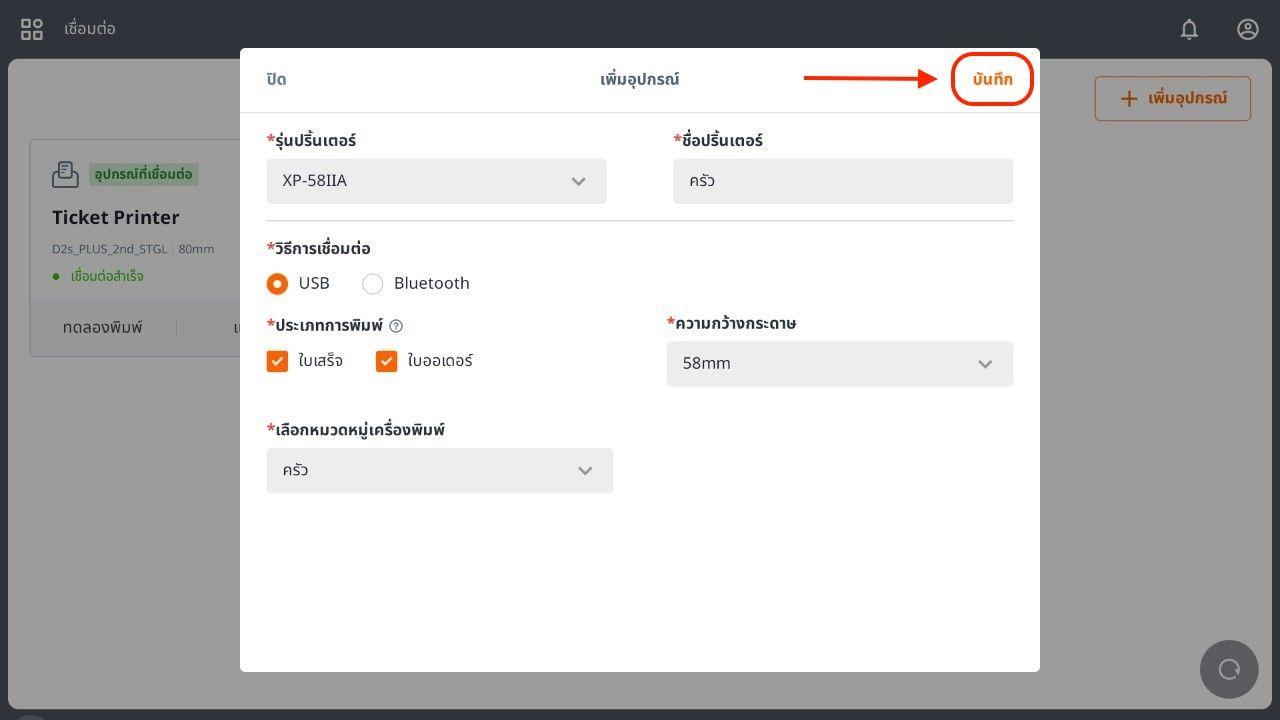Click the อุปกรณ์ที่เชื่อมต่อ connected device badge
This screenshot has height=720, width=1280.
[144, 174]
